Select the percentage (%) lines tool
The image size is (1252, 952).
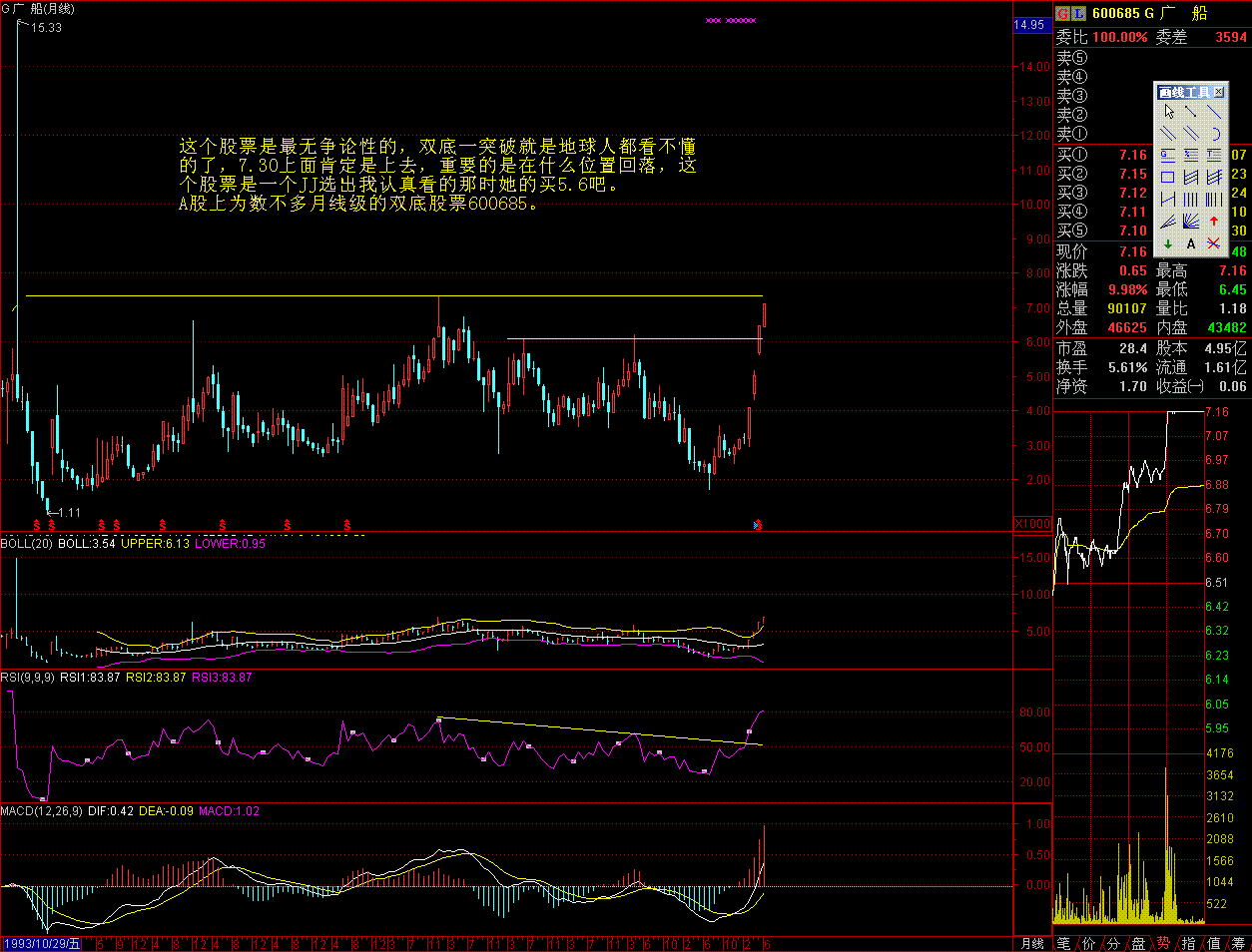point(1191,156)
